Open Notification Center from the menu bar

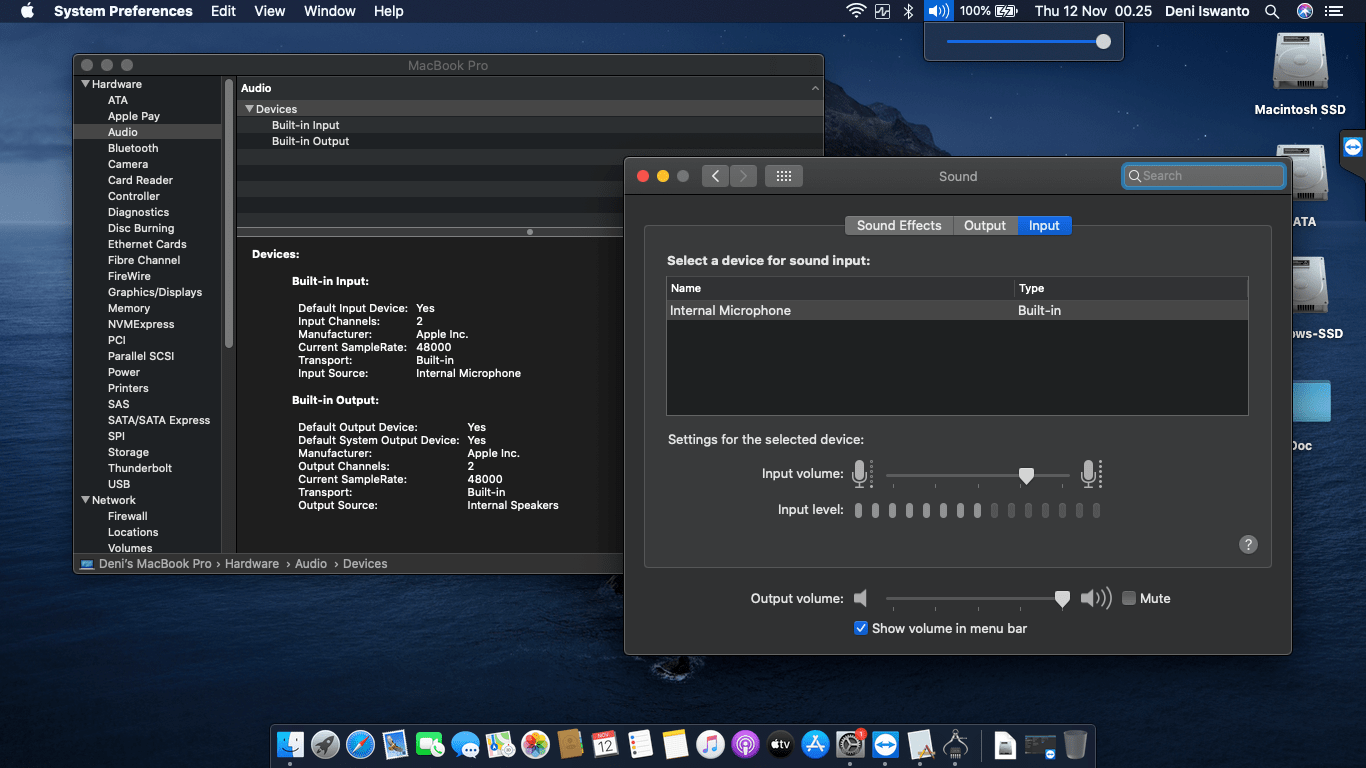[x=1333, y=11]
